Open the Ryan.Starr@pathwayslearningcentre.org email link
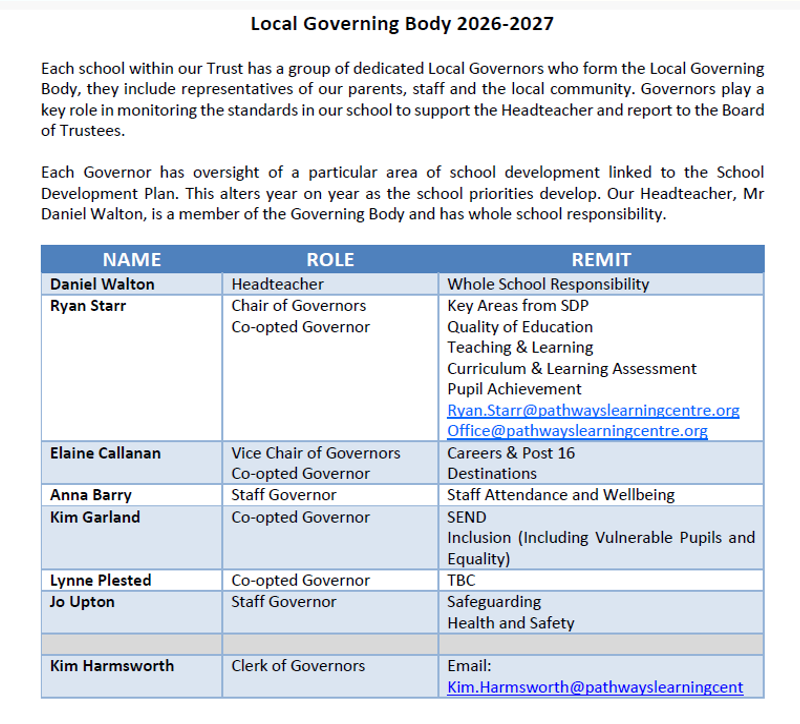 click(x=593, y=411)
